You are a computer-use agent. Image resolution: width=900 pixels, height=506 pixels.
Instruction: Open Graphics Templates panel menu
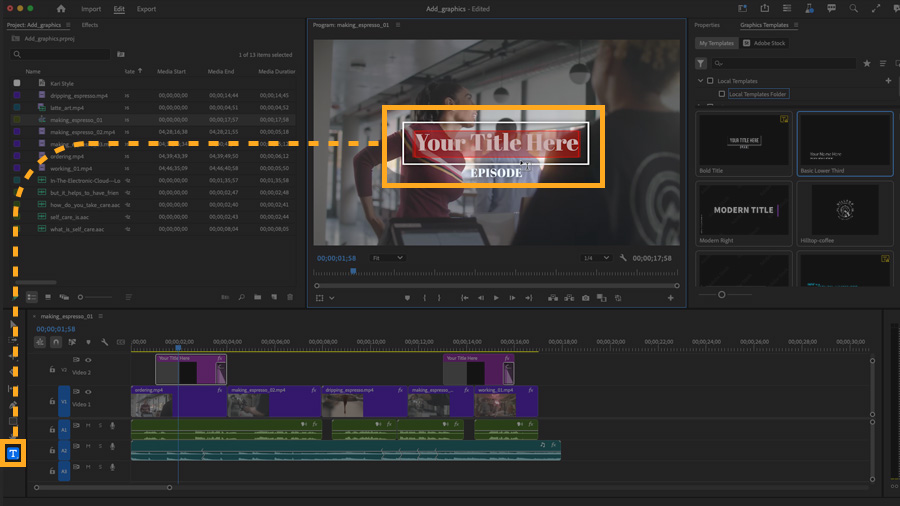pos(796,25)
